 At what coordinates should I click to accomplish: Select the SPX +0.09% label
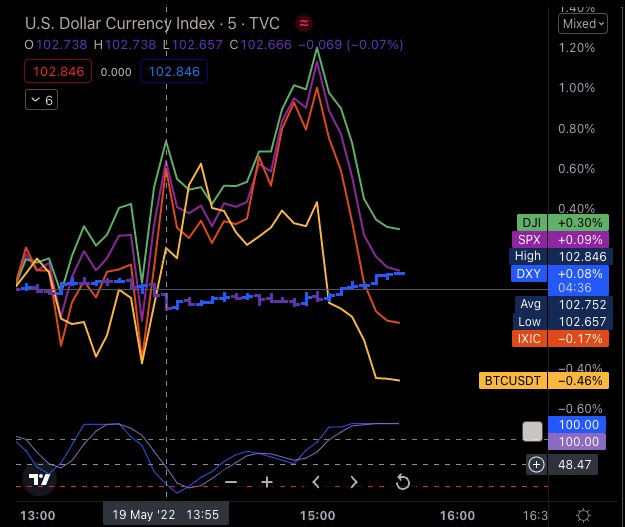tap(560, 240)
